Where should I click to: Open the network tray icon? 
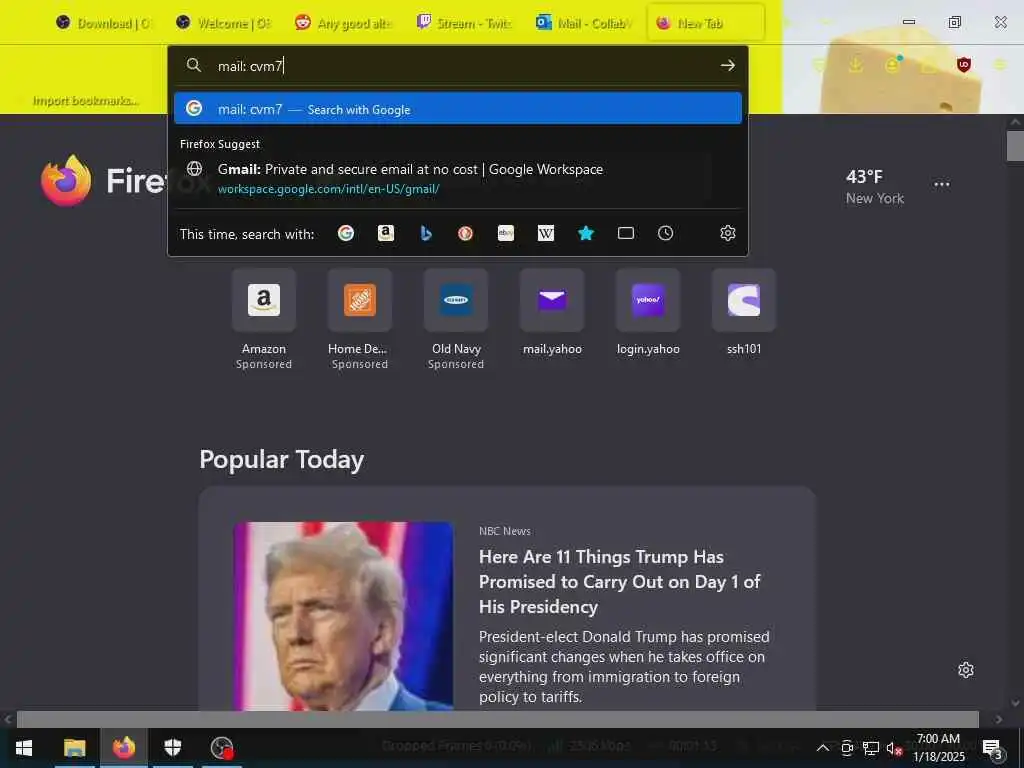871,748
